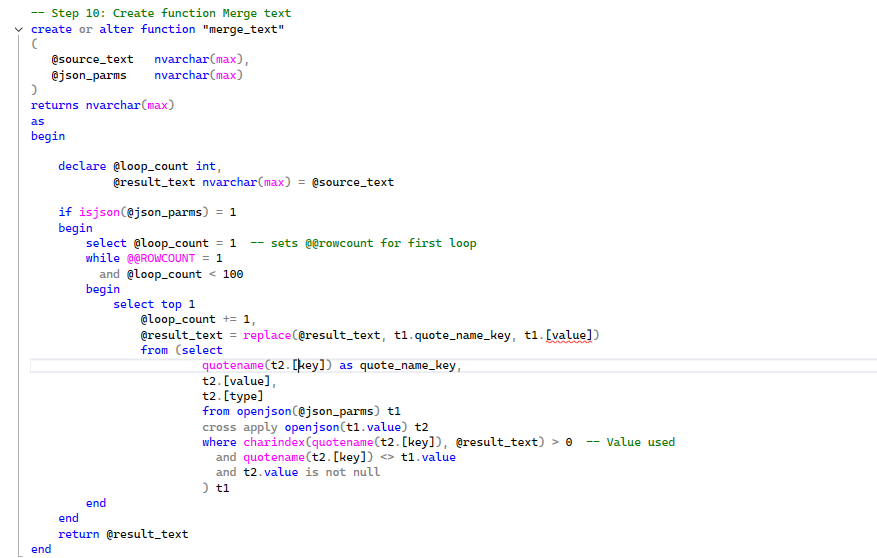Click the 'select top 1' line
The width and height of the screenshot is (877, 558).
click(154, 304)
